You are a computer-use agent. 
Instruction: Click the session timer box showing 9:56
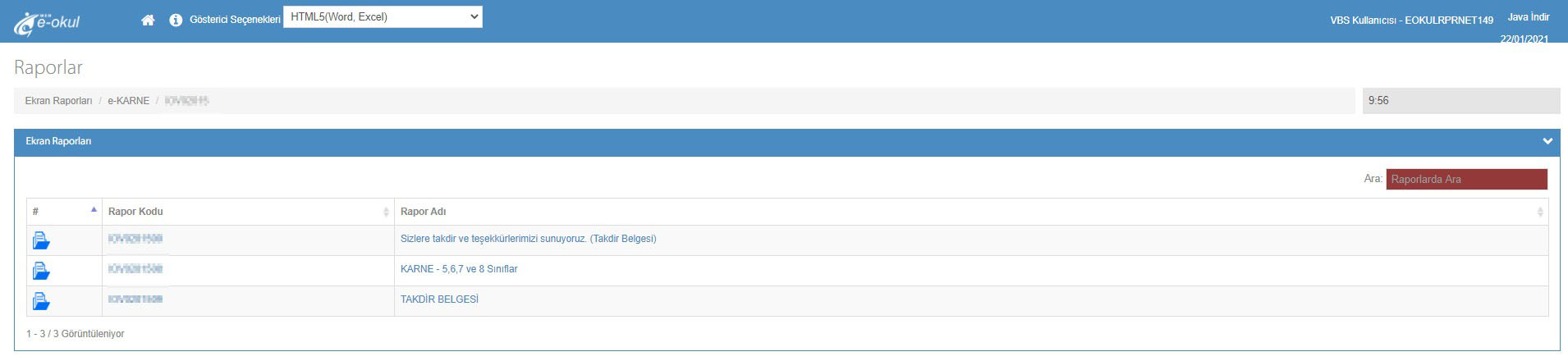(1460, 101)
